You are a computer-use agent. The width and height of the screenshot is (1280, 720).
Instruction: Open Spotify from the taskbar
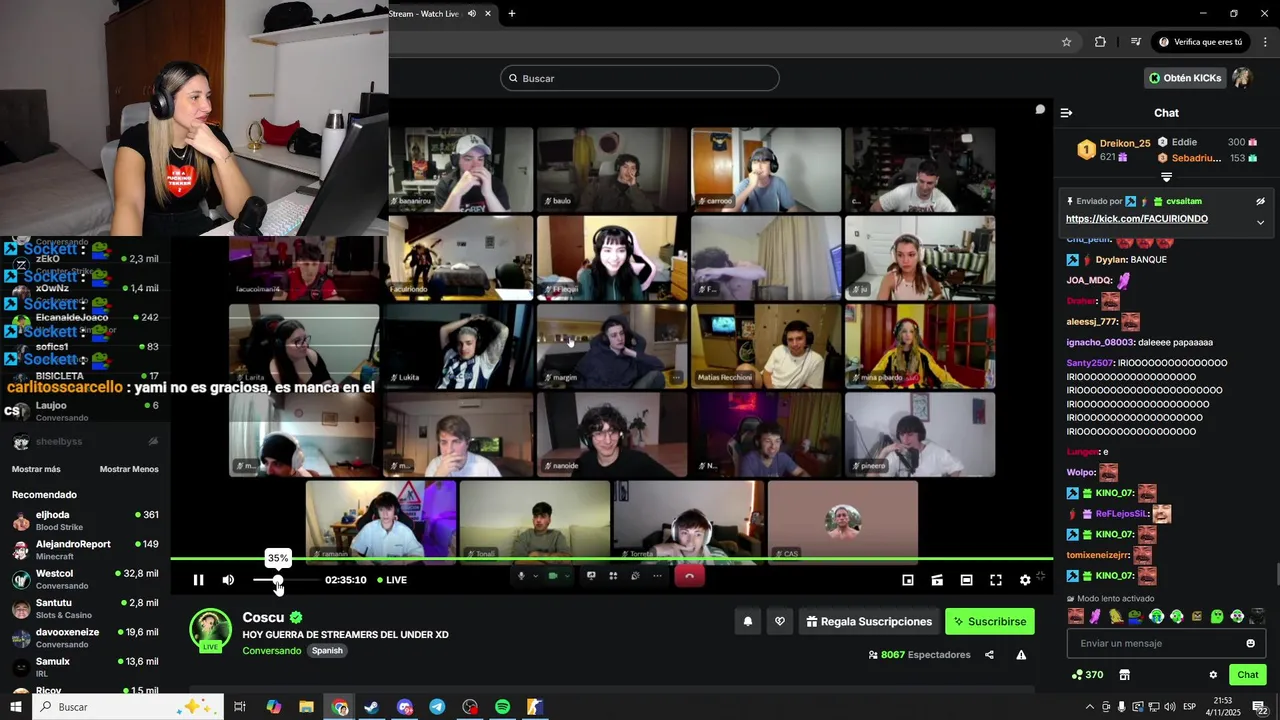[502, 707]
